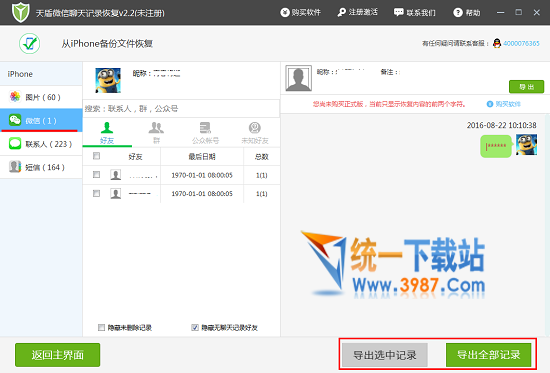Select the 图片 (60) photos item
Screen dimensions: 550x373
point(41,97)
